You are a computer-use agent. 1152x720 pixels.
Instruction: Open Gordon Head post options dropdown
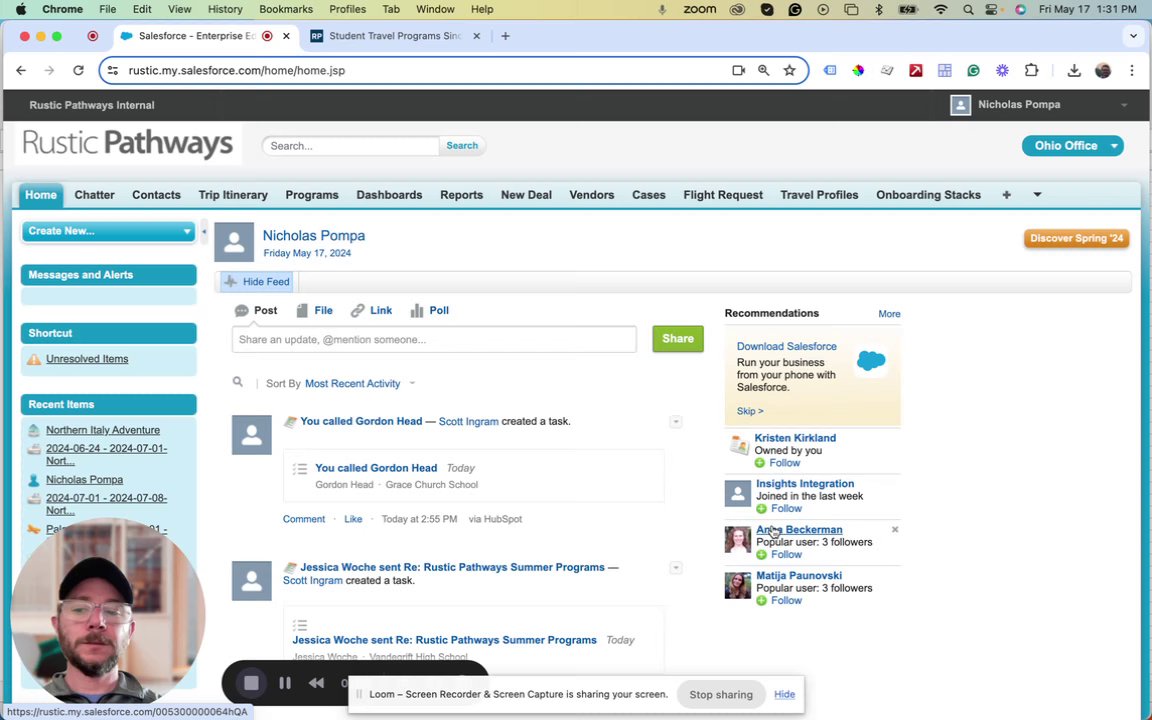point(676,422)
